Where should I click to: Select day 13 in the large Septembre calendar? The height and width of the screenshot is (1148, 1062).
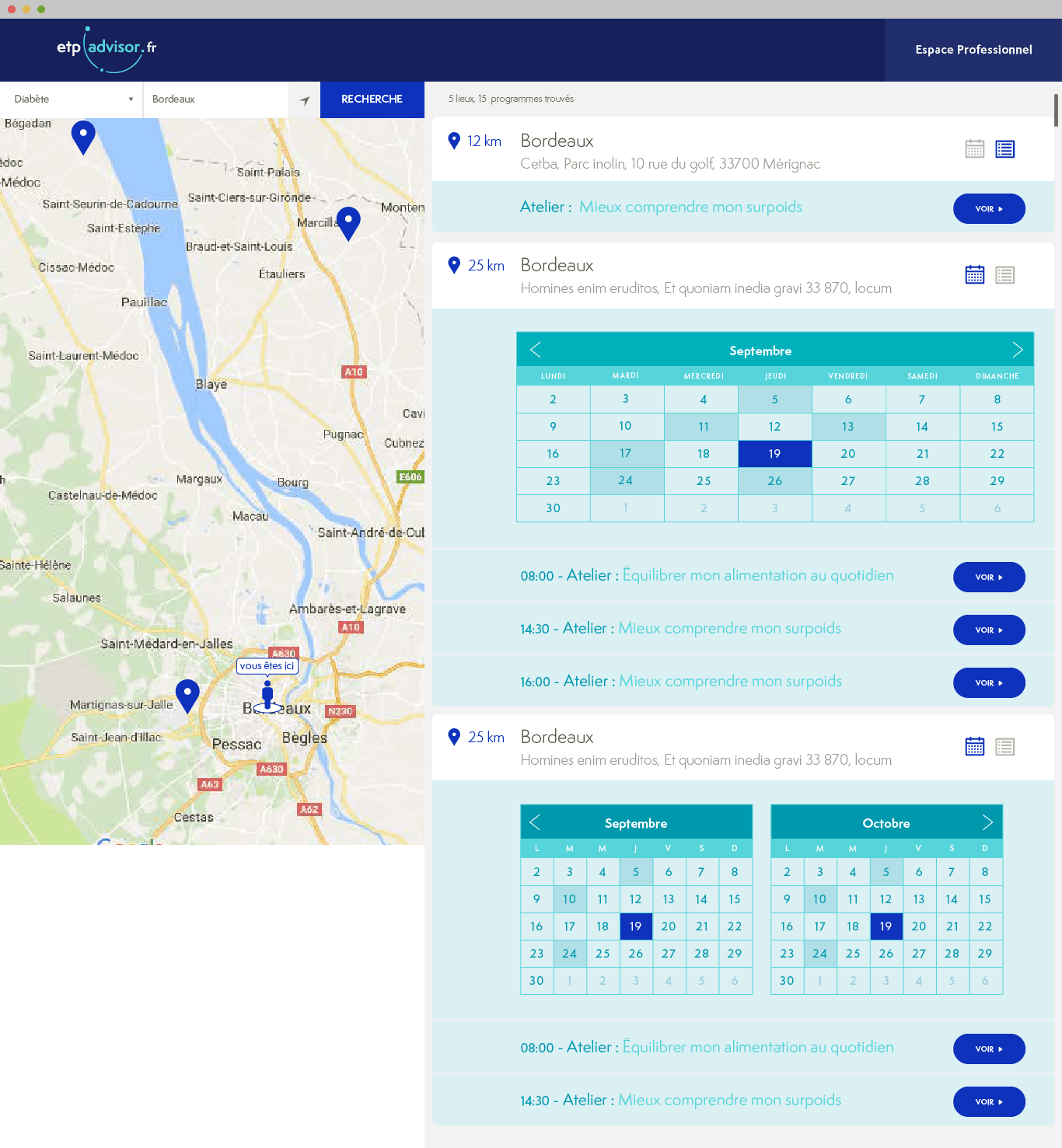click(848, 427)
